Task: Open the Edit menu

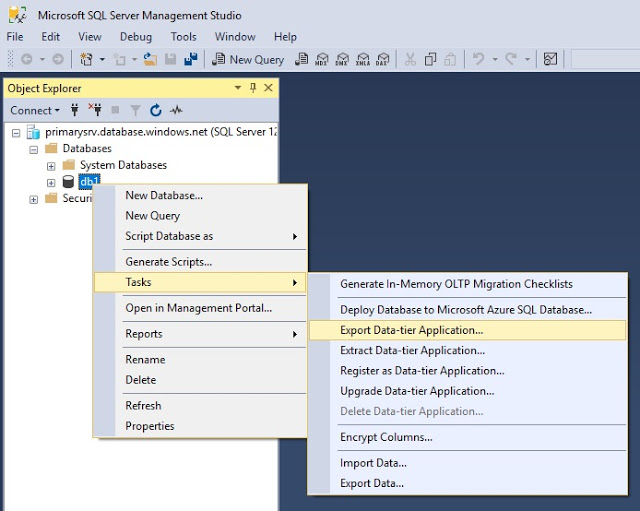Action: click(51, 37)
